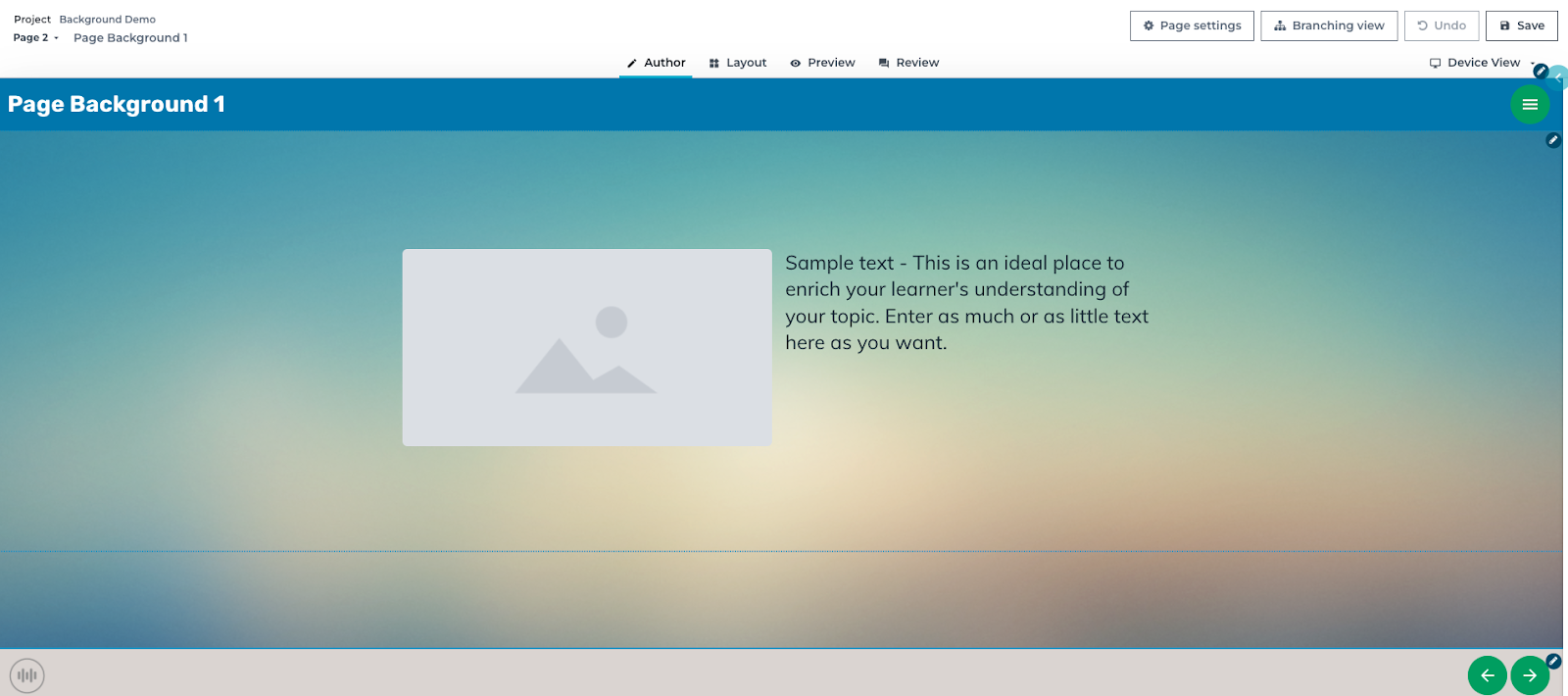Click the header bar edit pencil icon
The image size is (1568, 696).
(1541, 71)
